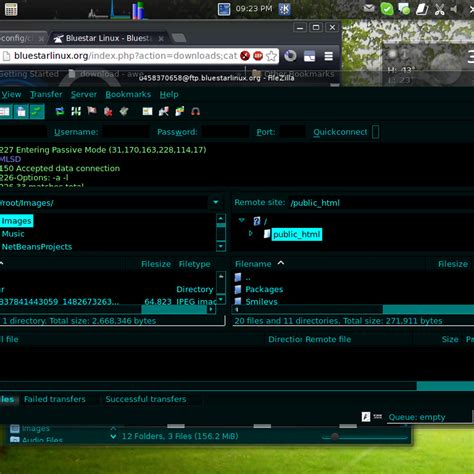Expand the public_html remote folder node
This screenshot has width=474, height=474.
tap(251, 234)
